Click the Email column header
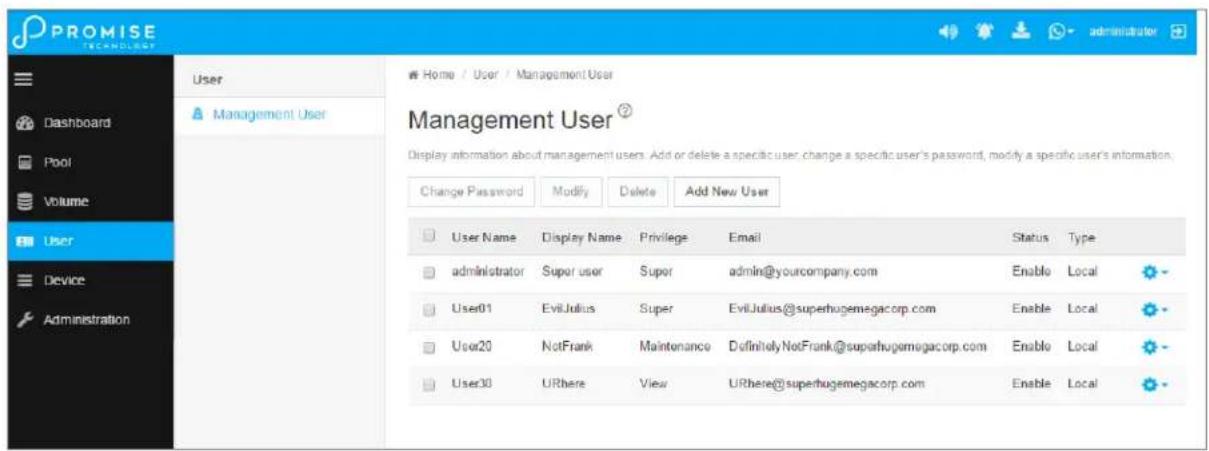1209x451 pixels. coord(746,237)
